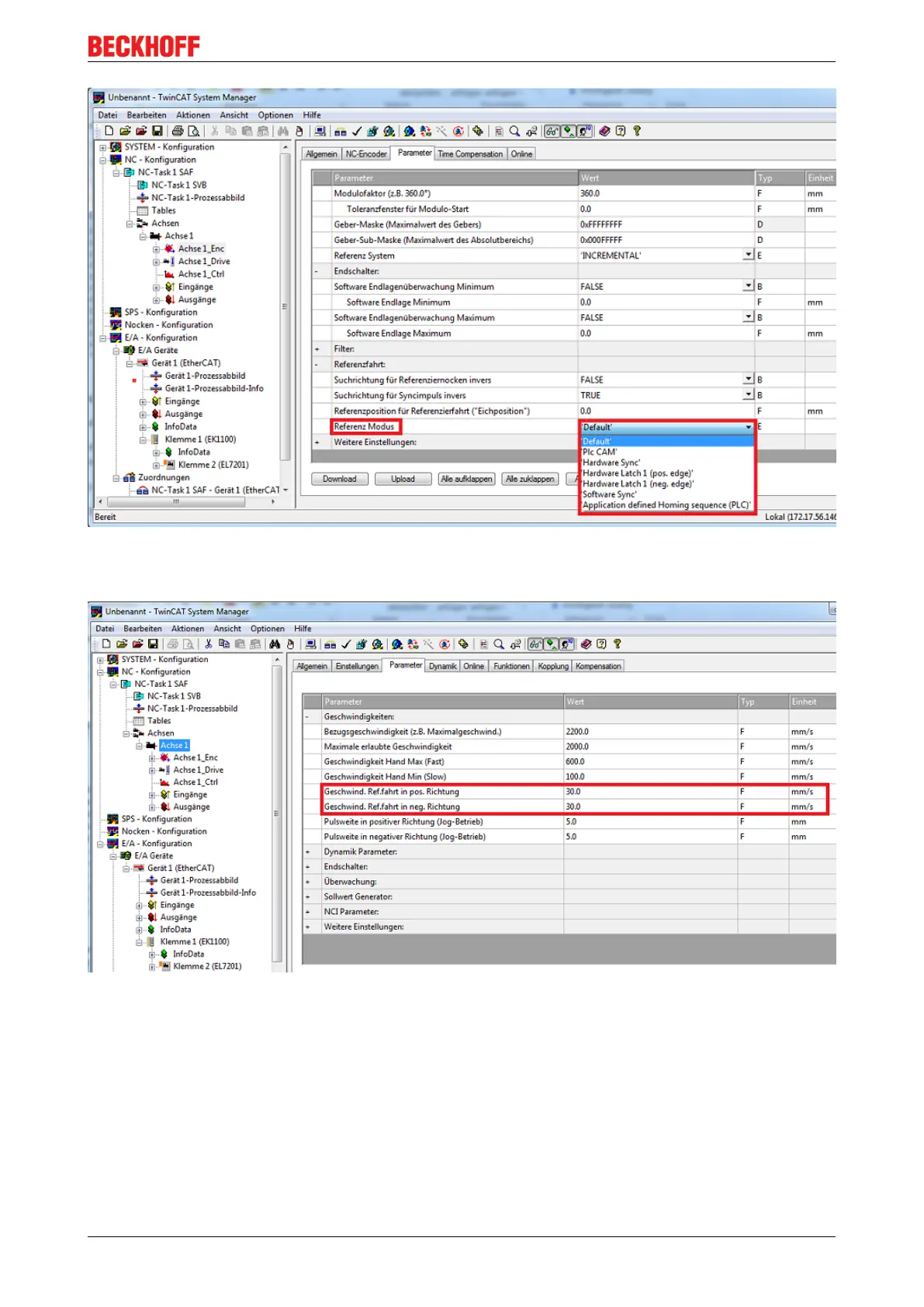Open the Optionen menu in lower screenshot
Screen dimensions: 924x1307
(268, 629)
